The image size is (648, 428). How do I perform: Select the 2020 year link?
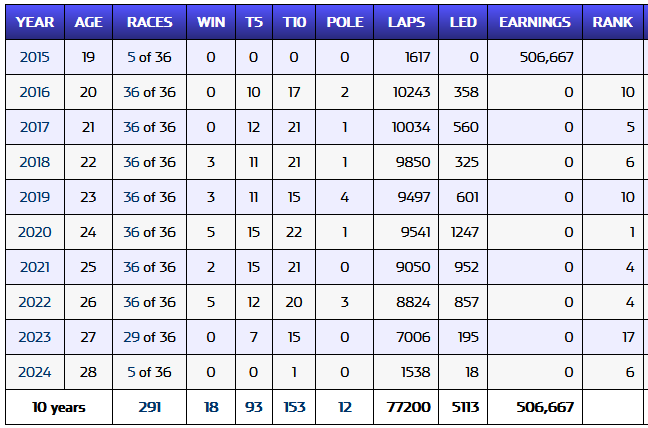[35, 232]
